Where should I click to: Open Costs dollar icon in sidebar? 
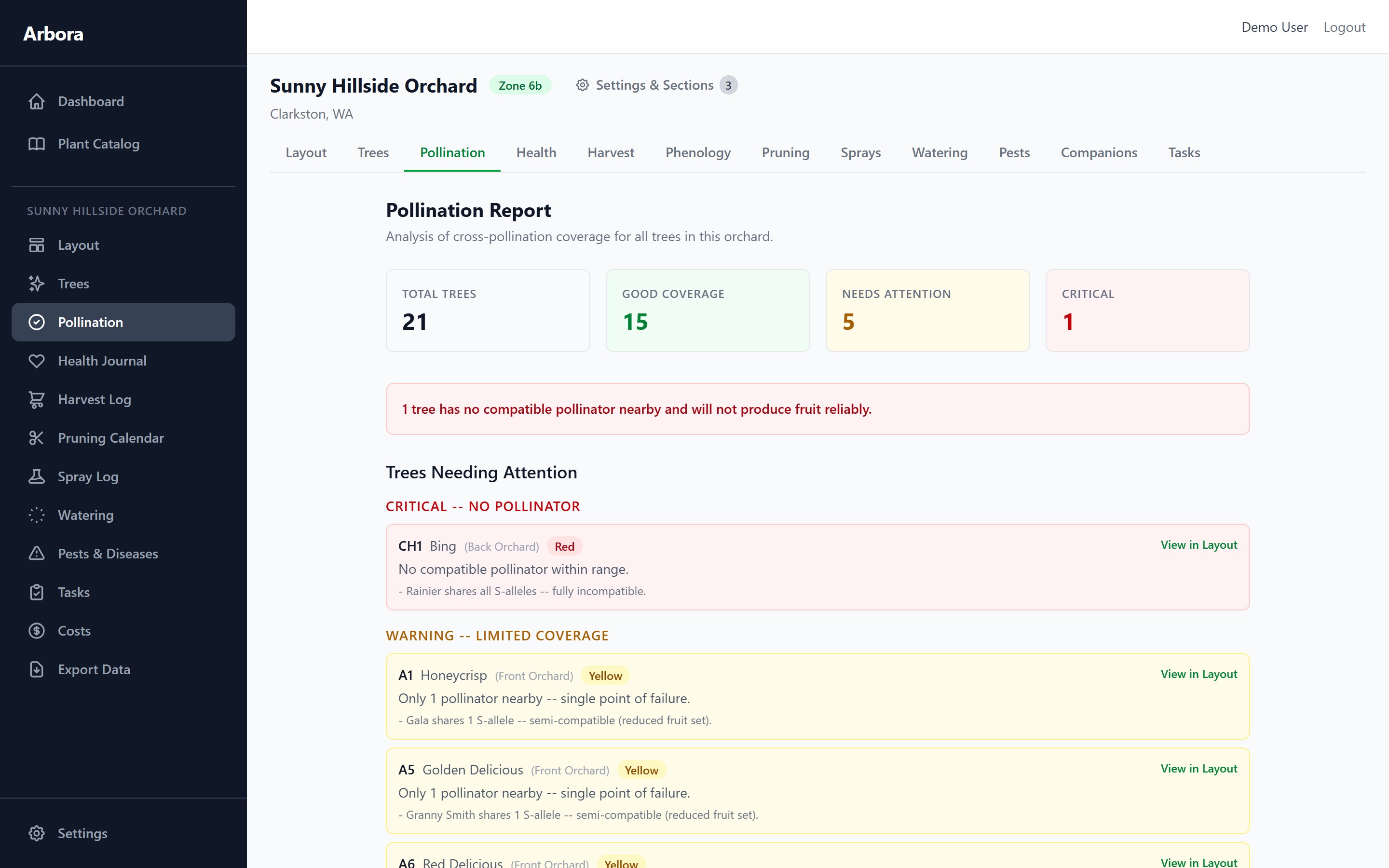(37, 631)
